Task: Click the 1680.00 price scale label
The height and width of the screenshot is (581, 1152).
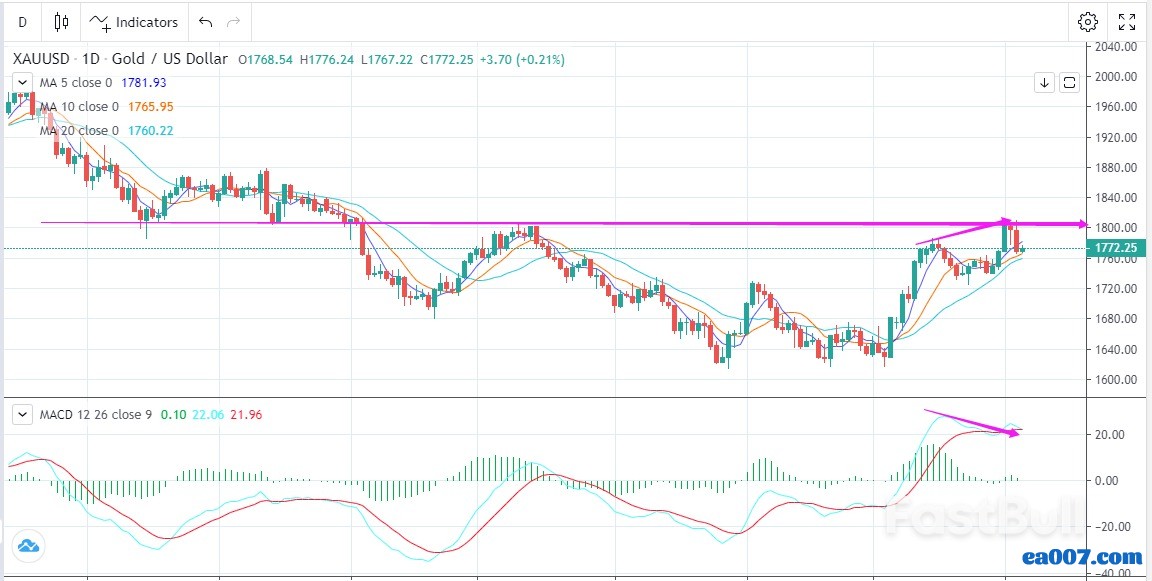Action: tap(1116, 319)
